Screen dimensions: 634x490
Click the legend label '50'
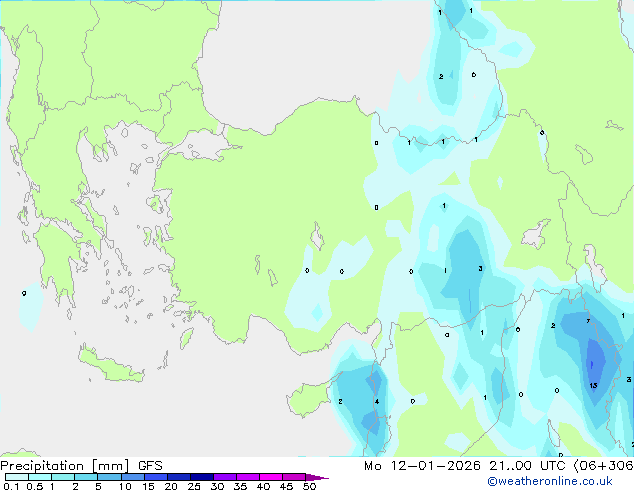(x=310, y=486)
